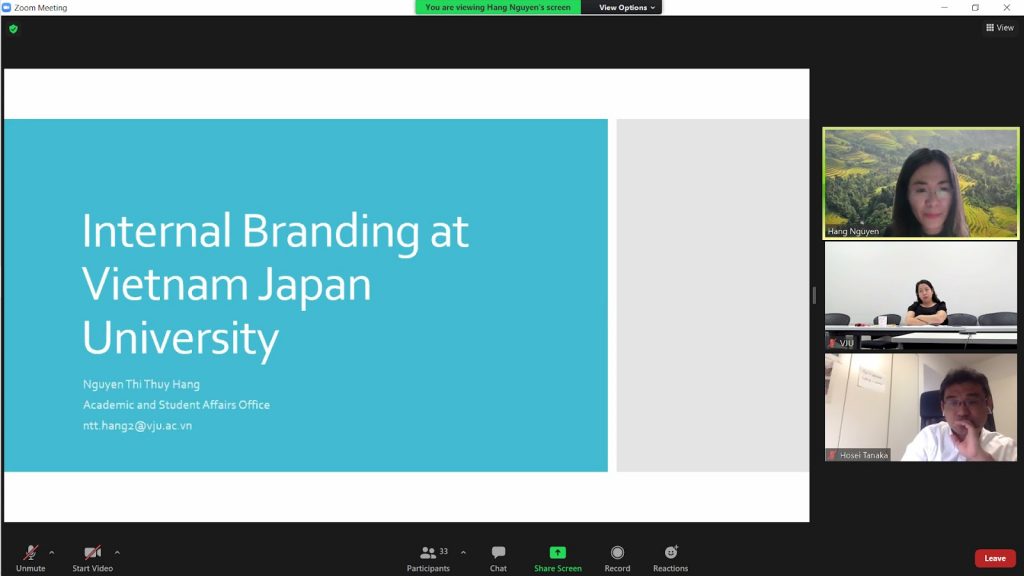Open the Participants panel
The width and height of the screenshot is (1024, 576).
428,558
